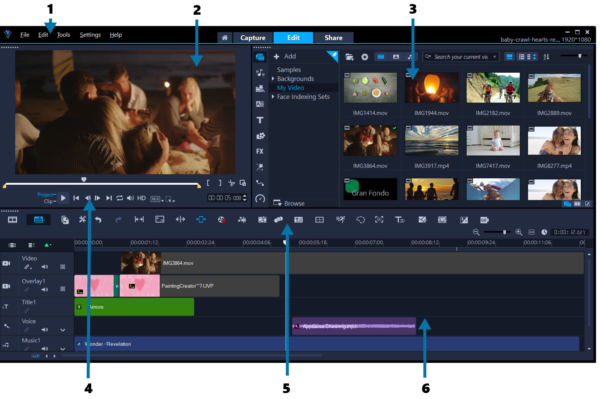Set mark-out with the right bracket
The width and height of the screenshot is (600, 399).
click(x=220, y=183)
